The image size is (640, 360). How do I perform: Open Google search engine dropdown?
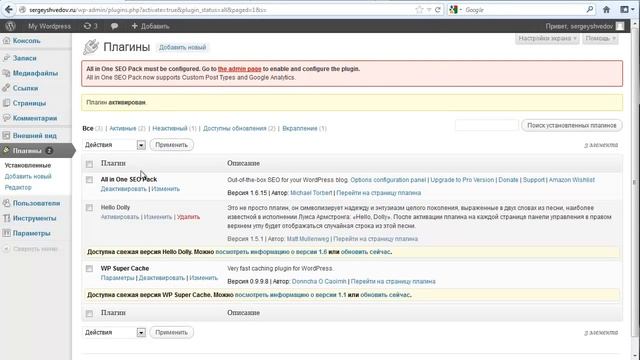pos(456,10)
